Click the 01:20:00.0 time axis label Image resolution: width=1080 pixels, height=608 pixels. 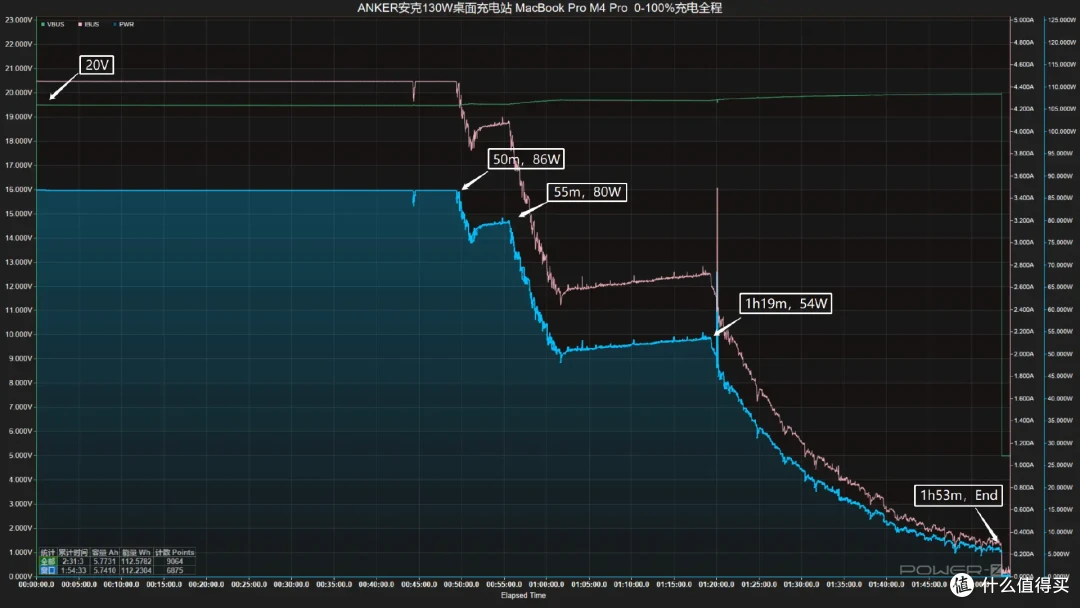click(x=716, y=585)
